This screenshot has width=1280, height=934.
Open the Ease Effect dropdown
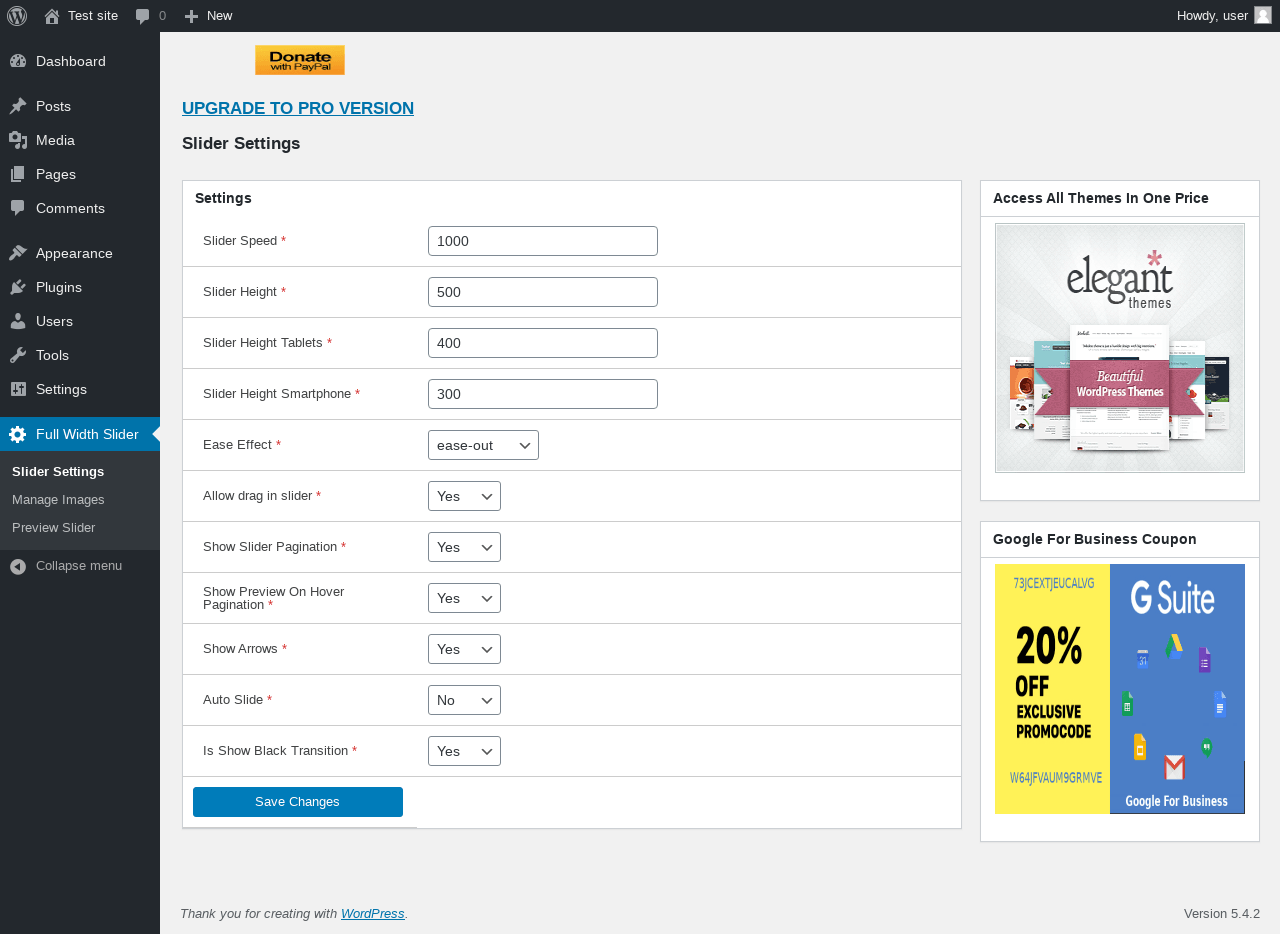pyautogui.click(x=483, y=445)
